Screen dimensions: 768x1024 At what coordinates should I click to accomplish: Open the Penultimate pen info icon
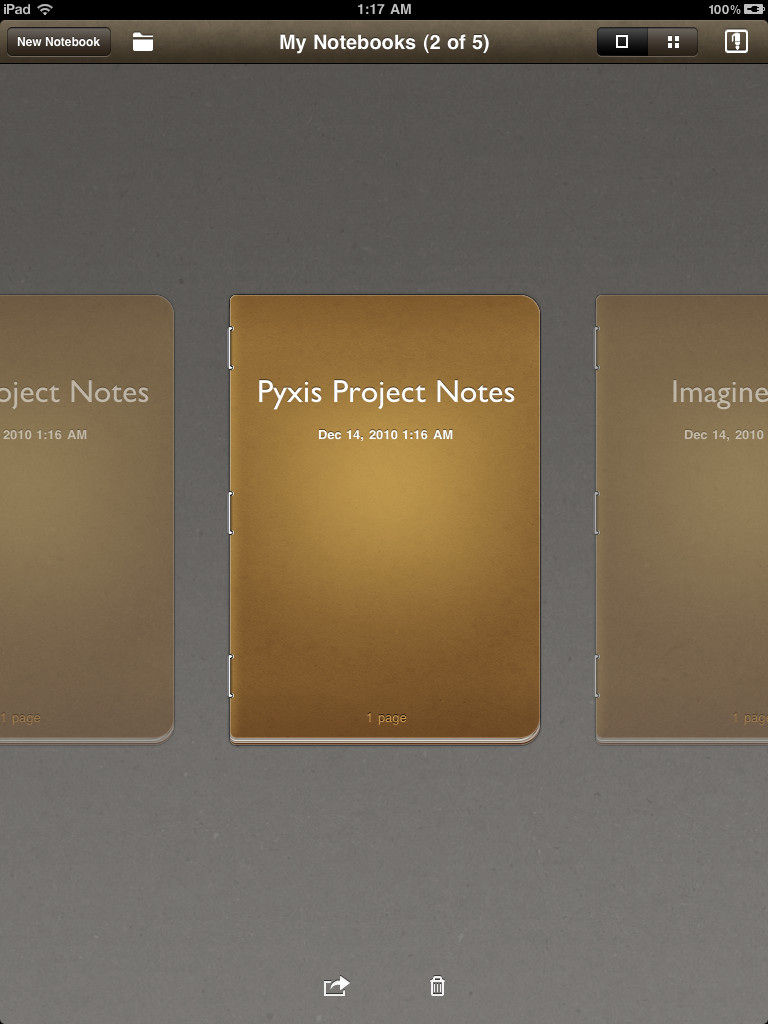(x=736, y=42)
